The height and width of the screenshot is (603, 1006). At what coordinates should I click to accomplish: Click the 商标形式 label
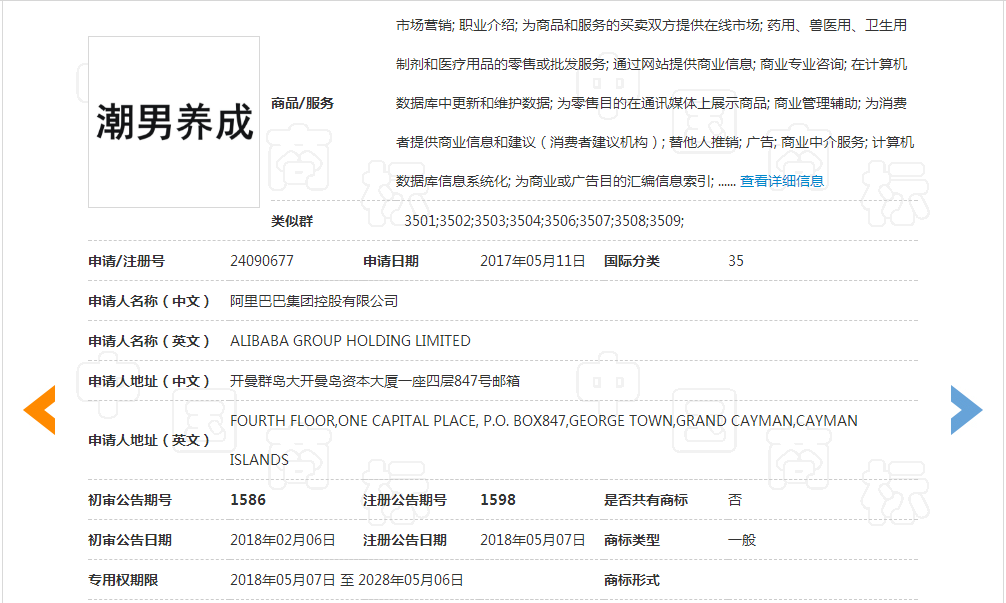631,581
